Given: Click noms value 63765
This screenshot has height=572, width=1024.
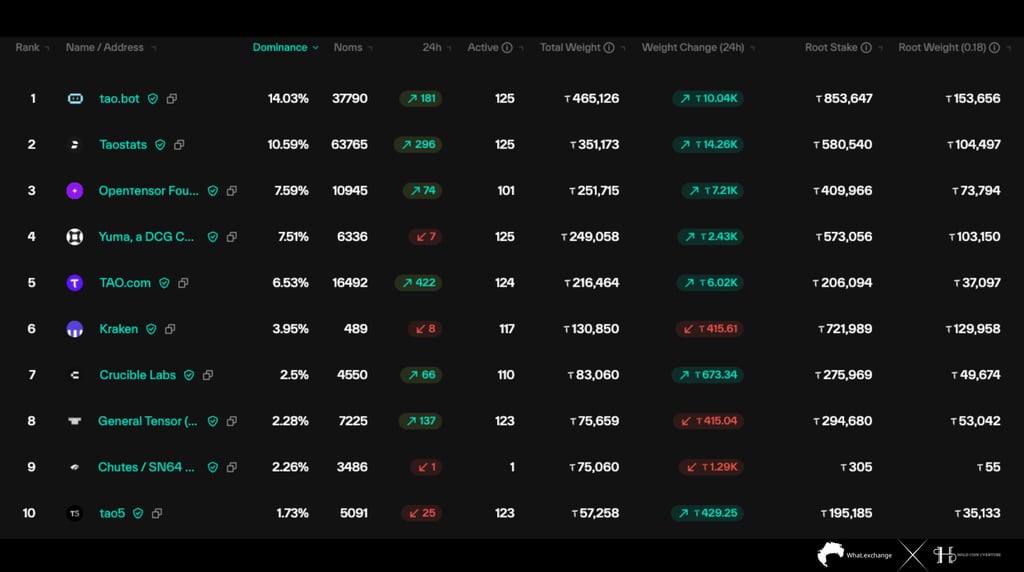Looking at the screenshot, I should [349, 144].
